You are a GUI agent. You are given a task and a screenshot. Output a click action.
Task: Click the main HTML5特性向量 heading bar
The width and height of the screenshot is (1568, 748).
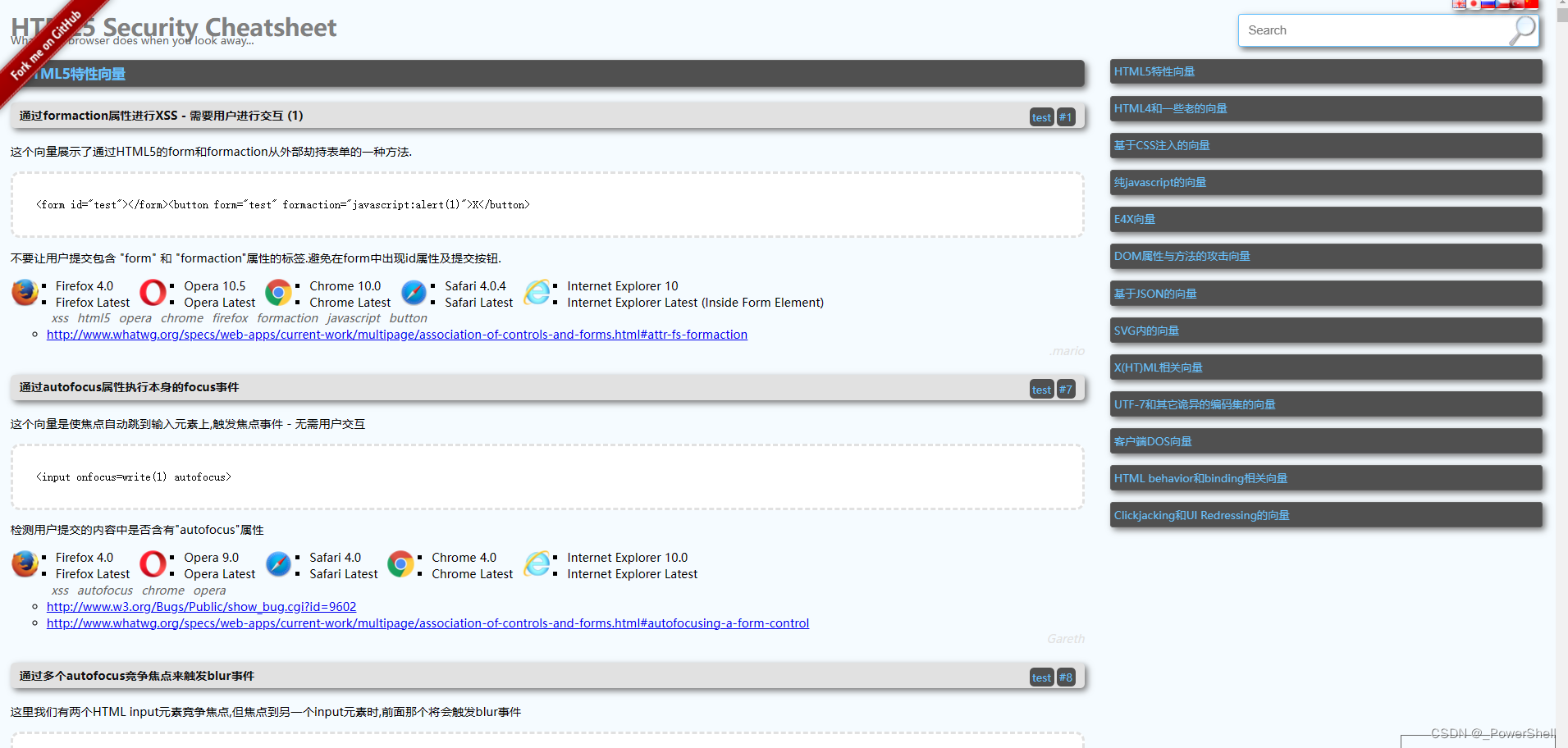(547, 74)
